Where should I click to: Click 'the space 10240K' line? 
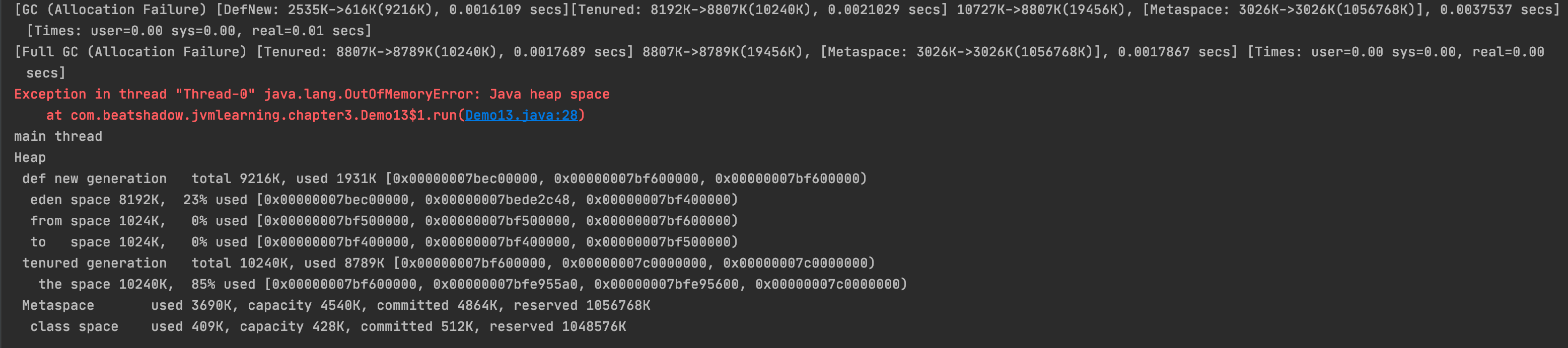pos(104,284)
